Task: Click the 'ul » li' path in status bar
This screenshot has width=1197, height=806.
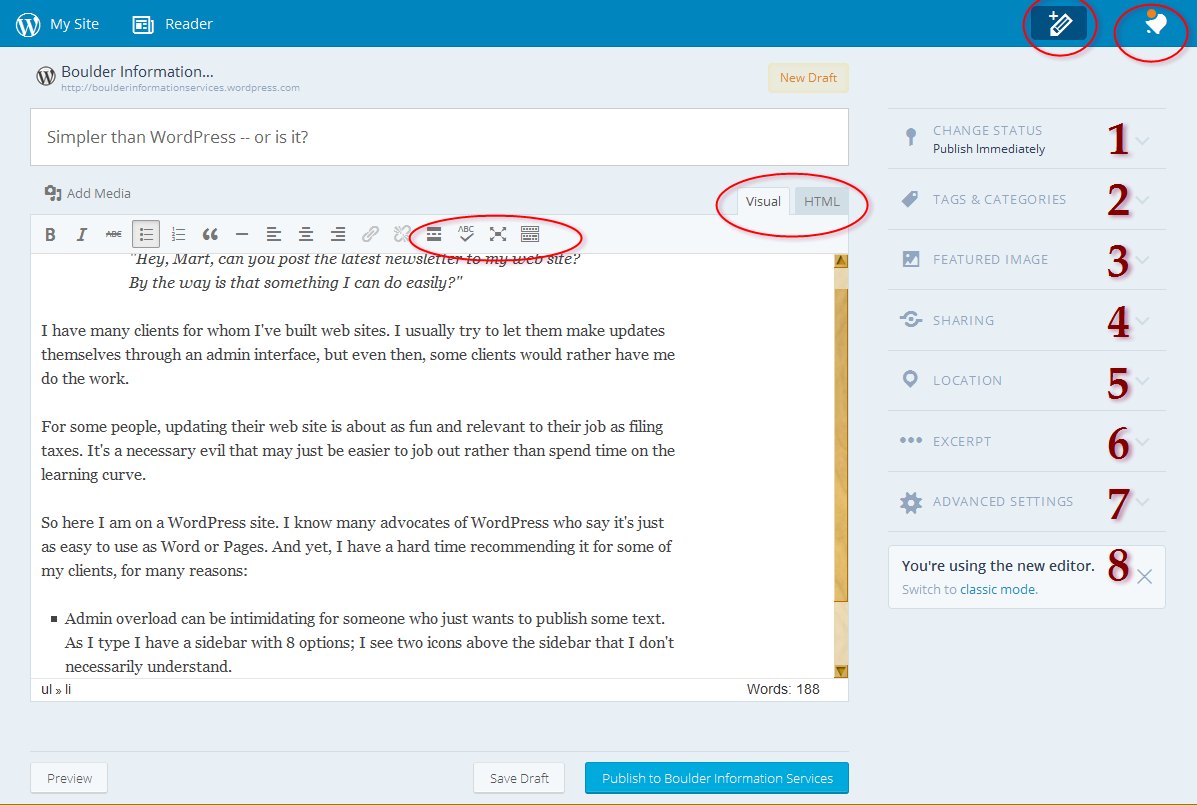Action: click(56, 690)
